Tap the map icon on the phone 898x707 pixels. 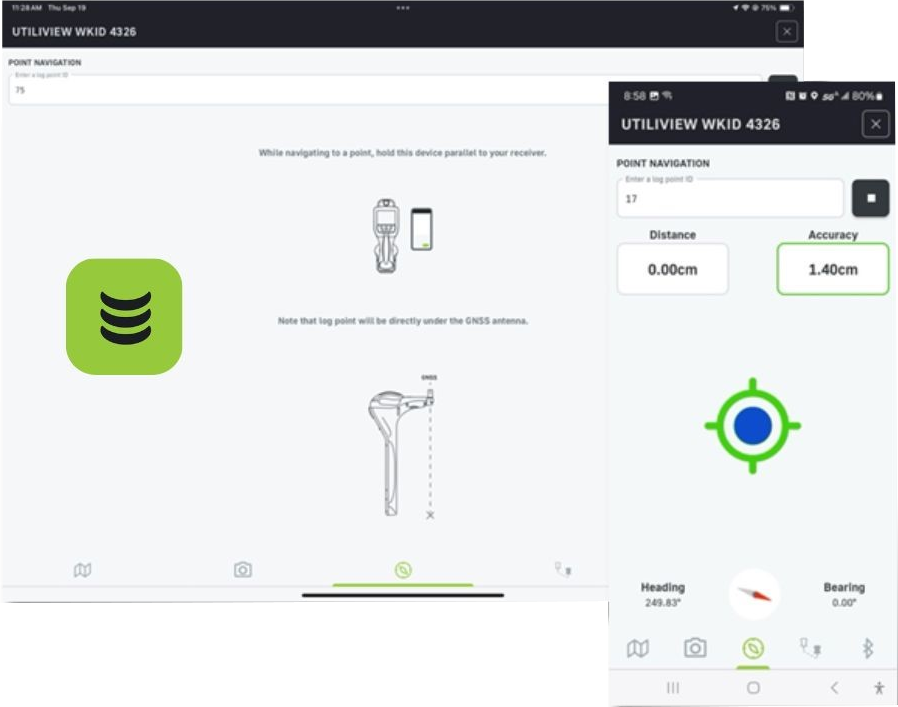pos(637,649)
